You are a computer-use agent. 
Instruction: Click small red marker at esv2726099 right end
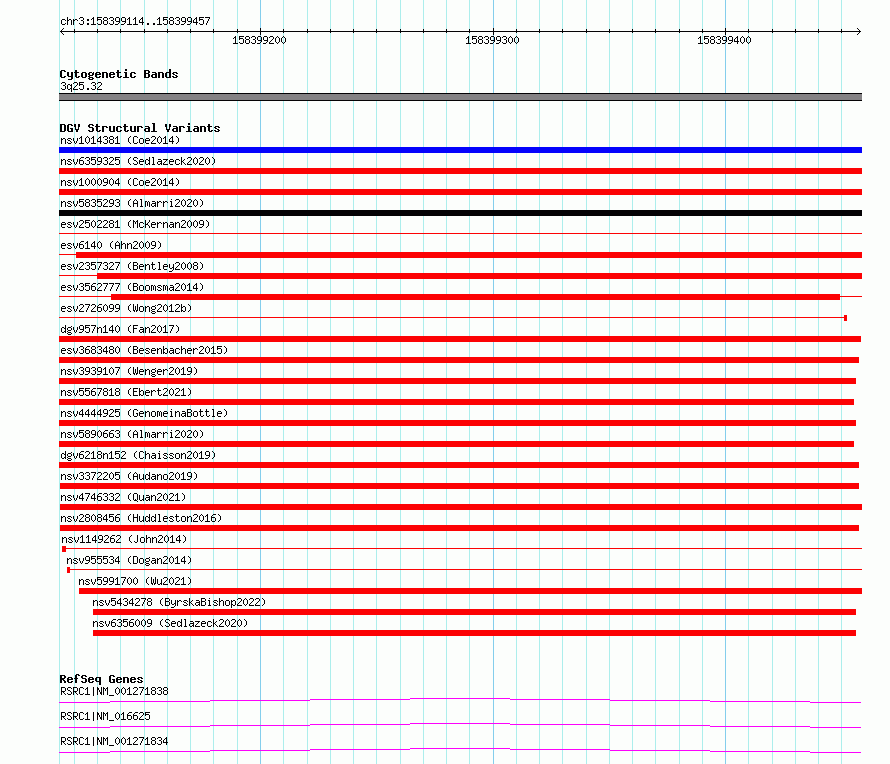click(x=846, y=318)
